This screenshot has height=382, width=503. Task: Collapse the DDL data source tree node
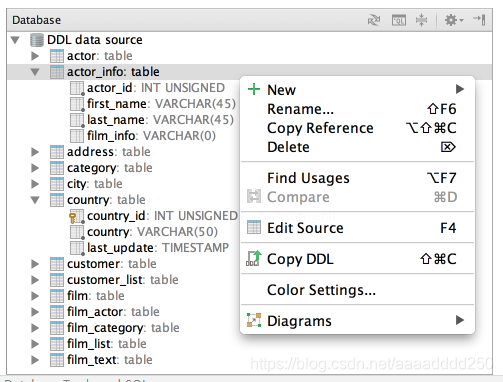[15, 40]
